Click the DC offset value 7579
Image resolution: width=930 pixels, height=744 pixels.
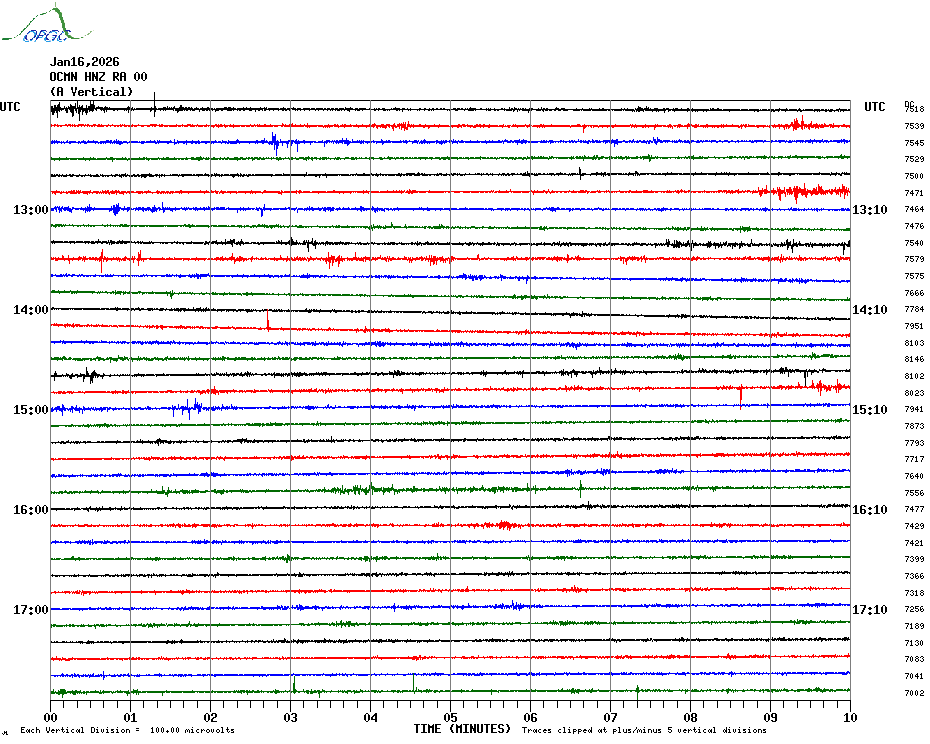[x=914, y=259]
